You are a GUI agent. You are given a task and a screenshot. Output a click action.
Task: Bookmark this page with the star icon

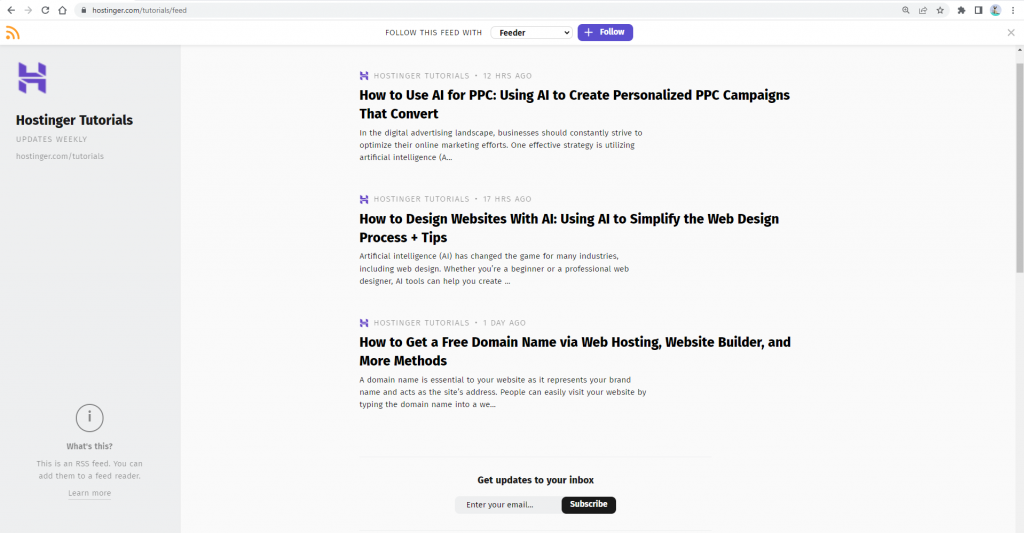(940, 10)
